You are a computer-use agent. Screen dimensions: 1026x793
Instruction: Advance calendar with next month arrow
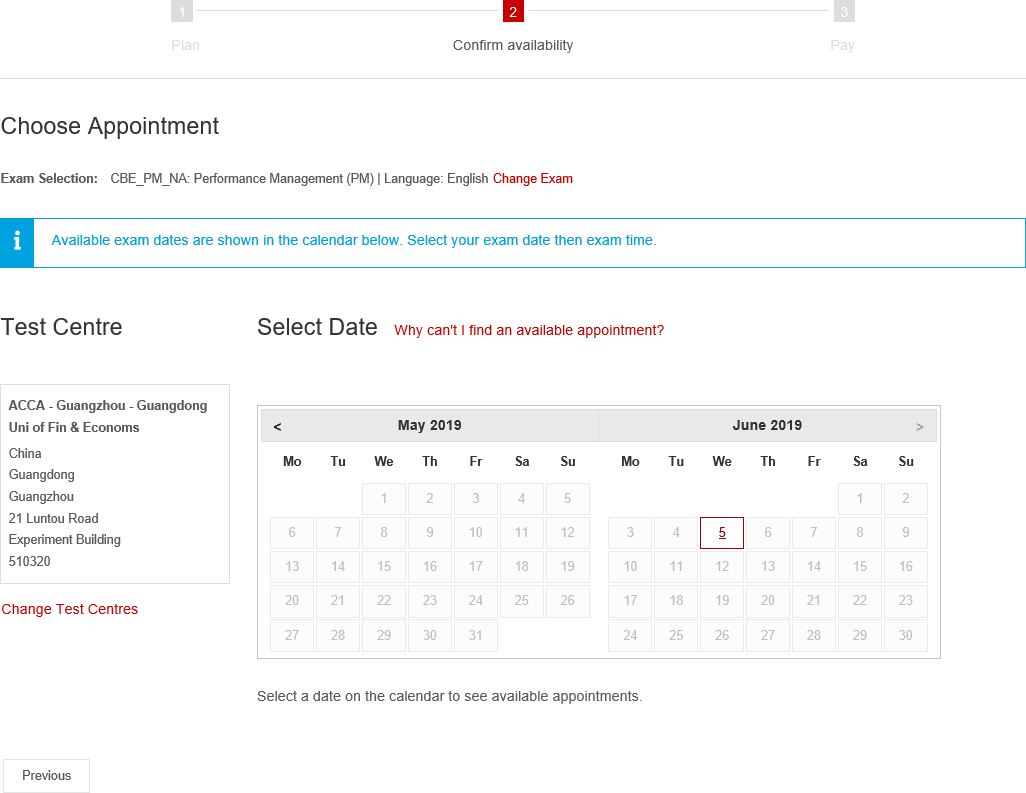[x=919, y=427]
